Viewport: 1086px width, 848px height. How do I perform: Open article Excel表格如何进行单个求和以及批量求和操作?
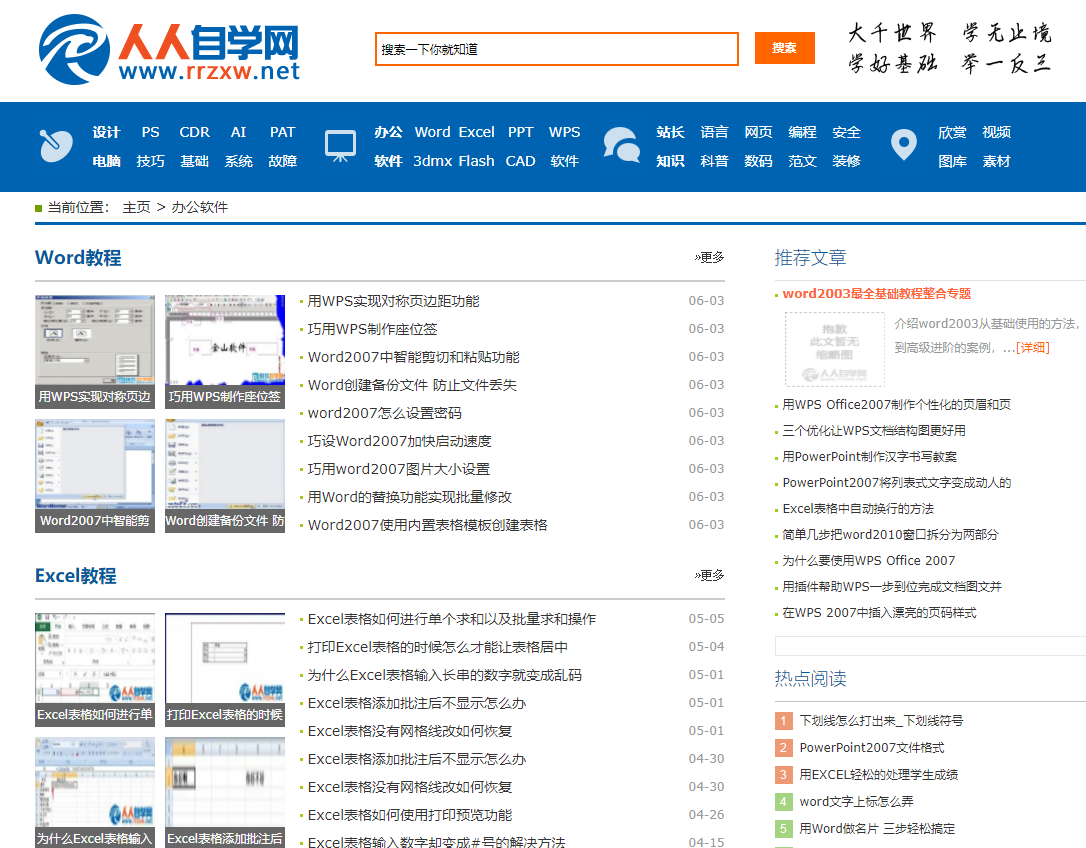452,619
